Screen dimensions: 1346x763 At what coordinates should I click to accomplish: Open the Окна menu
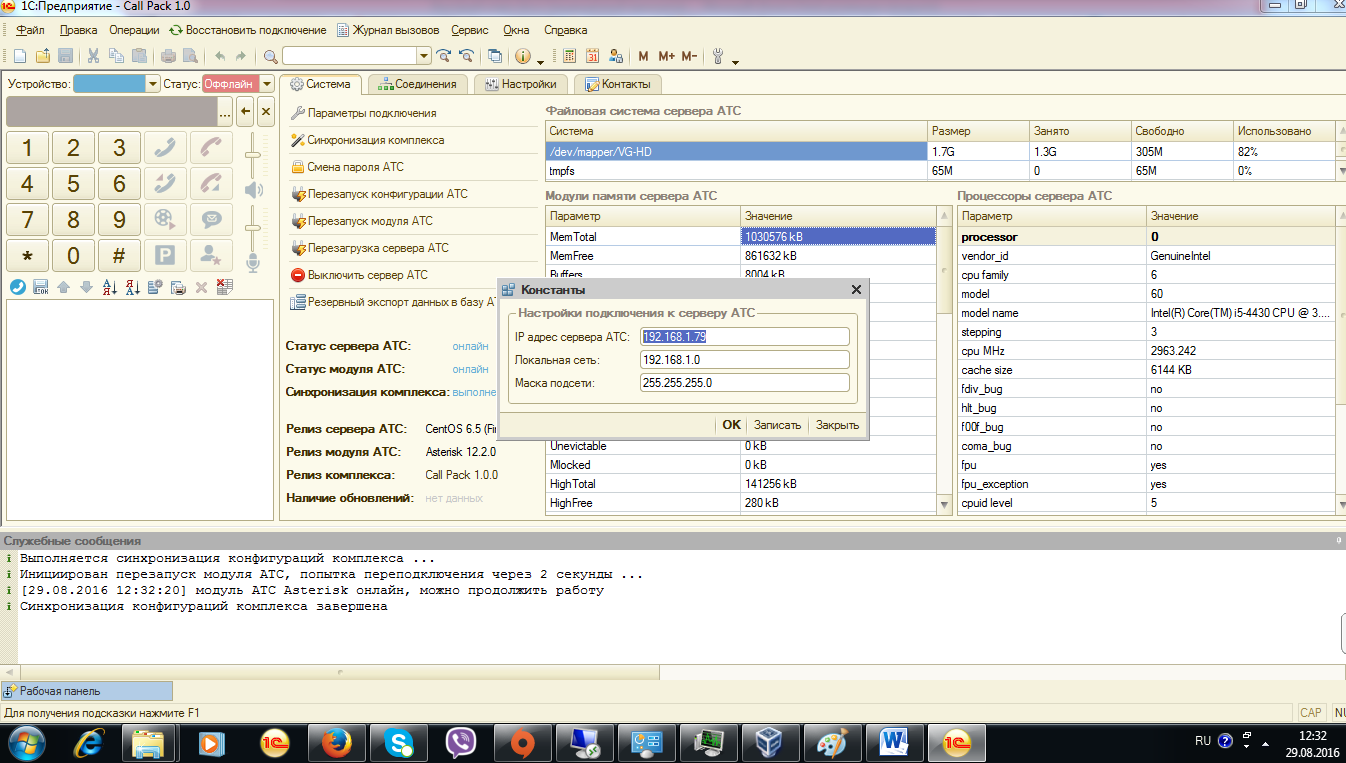tap(516, 30)
